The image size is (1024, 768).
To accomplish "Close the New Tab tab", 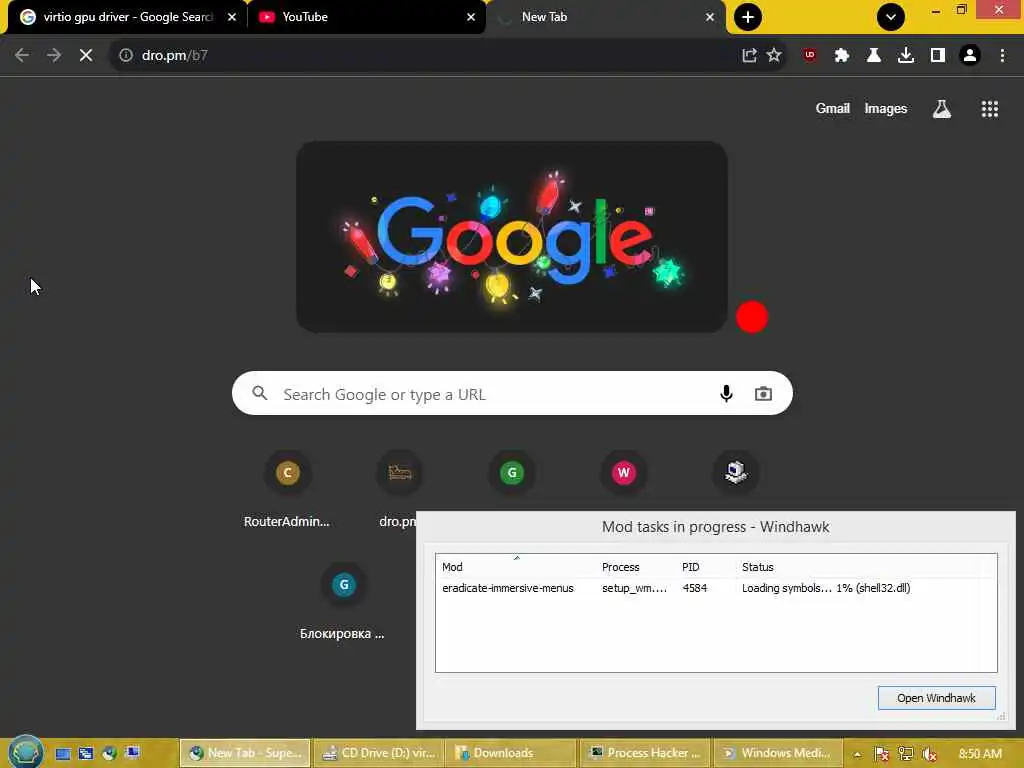I will (710, 17).
